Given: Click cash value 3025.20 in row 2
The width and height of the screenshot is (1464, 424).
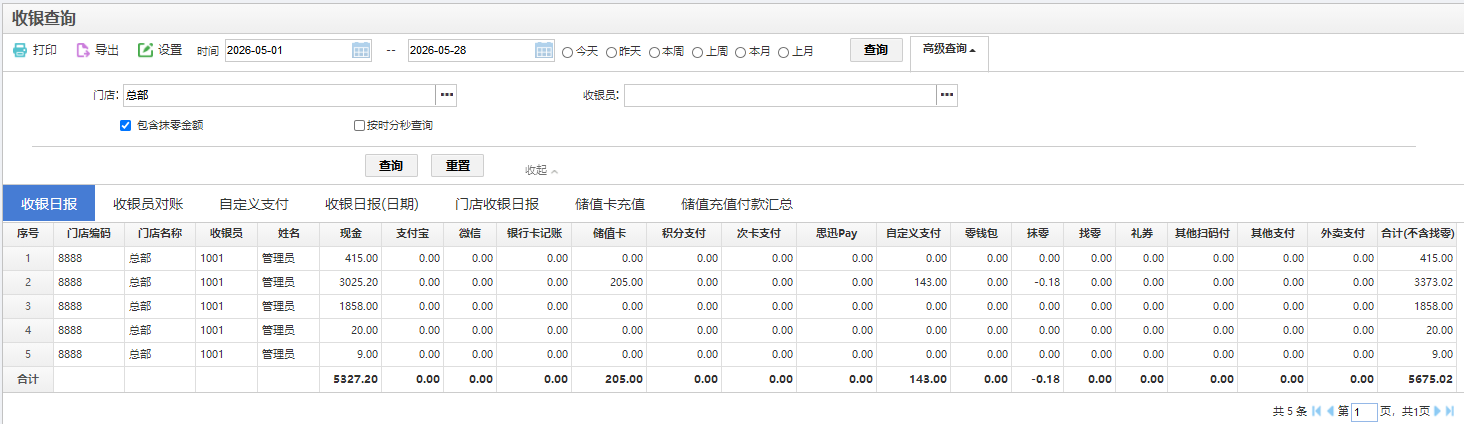Looking at the screenshot, I should [358, 282].
